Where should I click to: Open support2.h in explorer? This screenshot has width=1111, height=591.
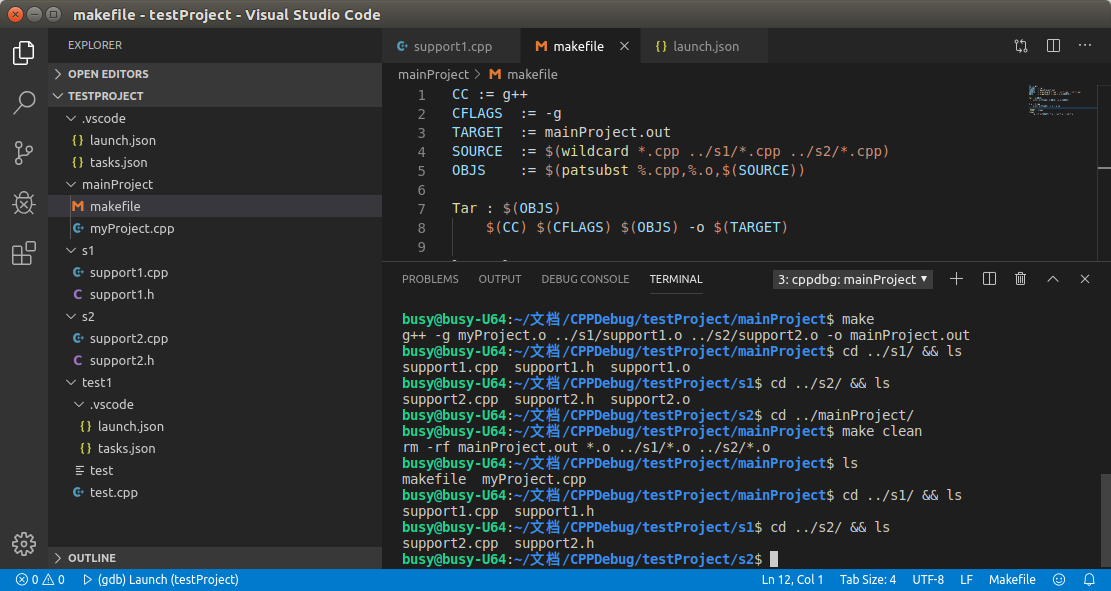(x=215, y=360)
